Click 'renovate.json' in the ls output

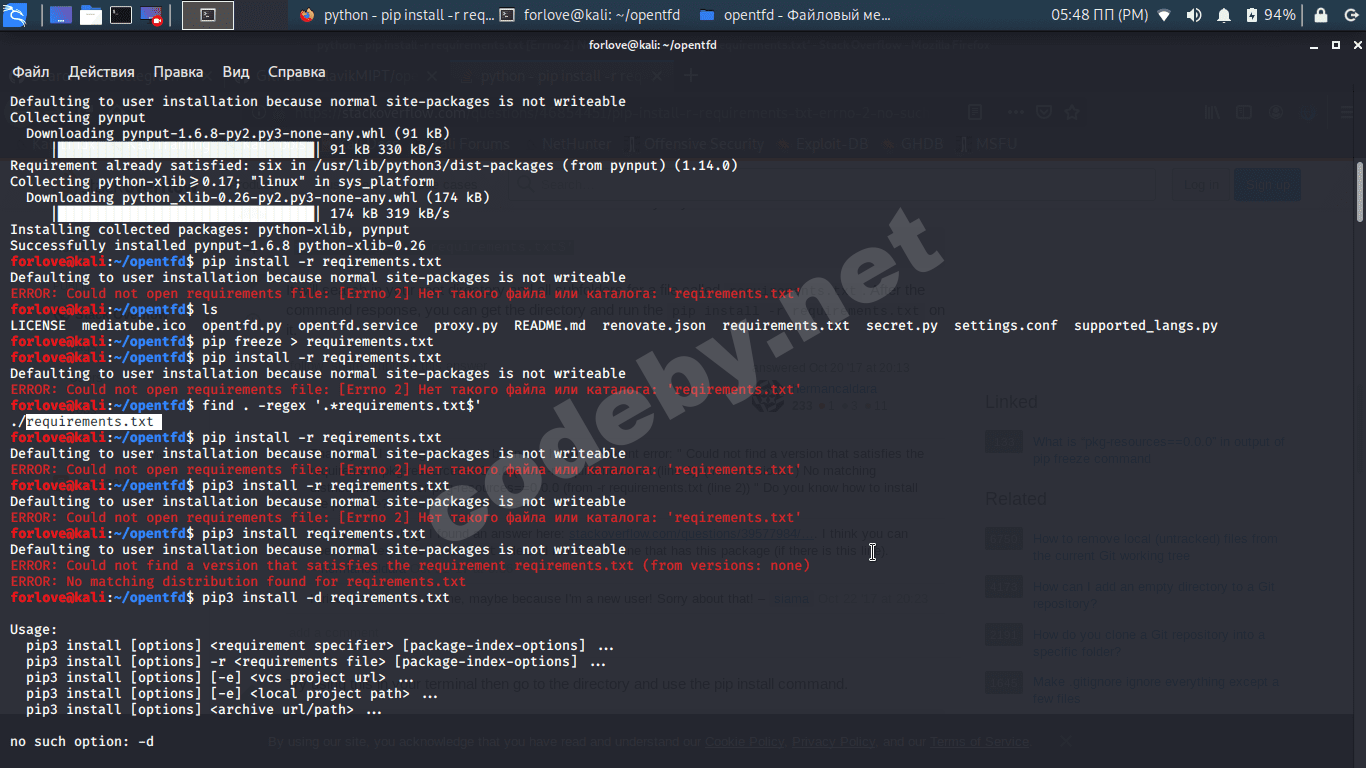click(x=654, y=326)
